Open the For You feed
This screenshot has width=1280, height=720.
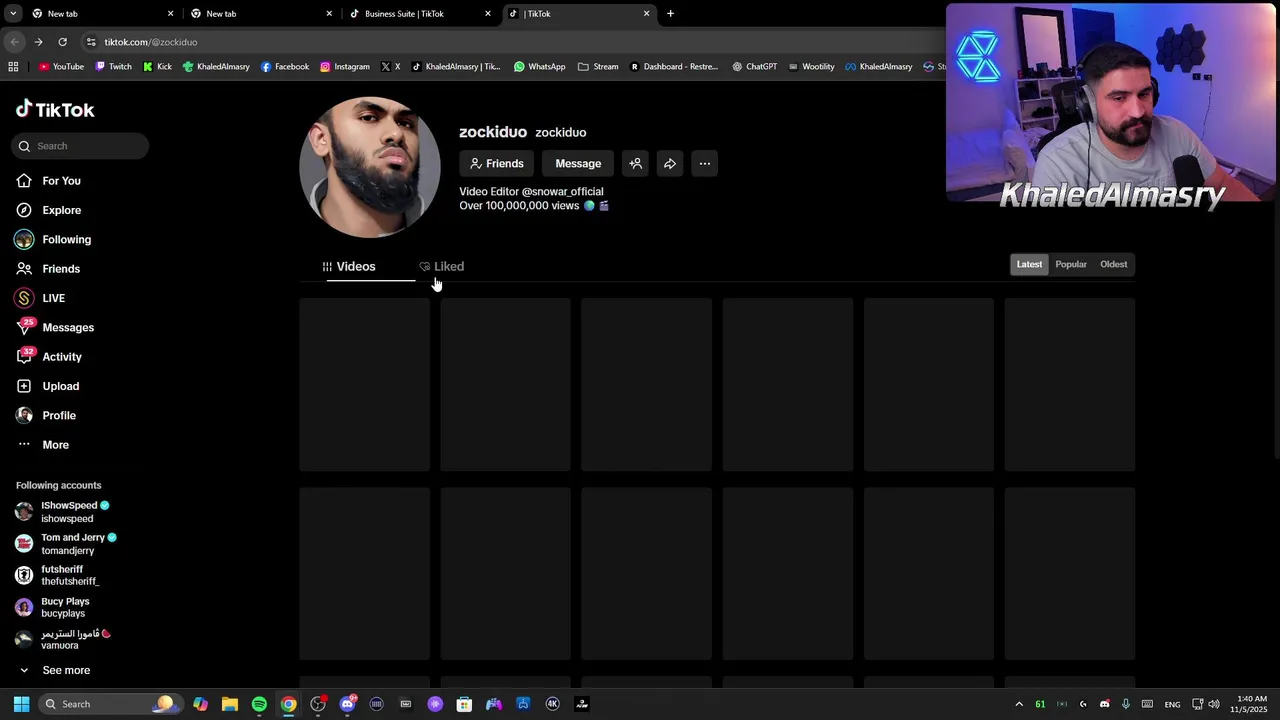pyautogui.click(x=61, y=181)
